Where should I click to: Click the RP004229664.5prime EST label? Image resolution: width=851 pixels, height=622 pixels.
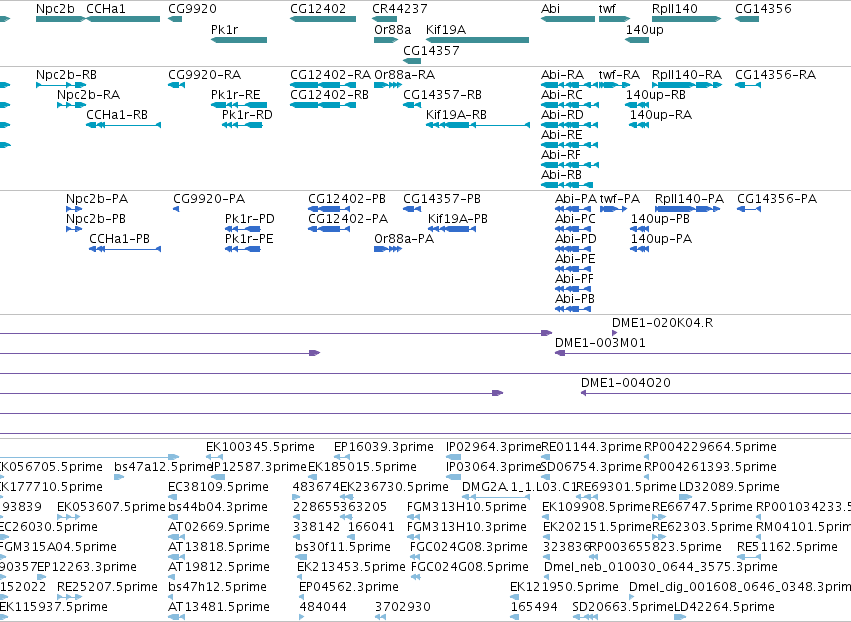tap(710, 447)
